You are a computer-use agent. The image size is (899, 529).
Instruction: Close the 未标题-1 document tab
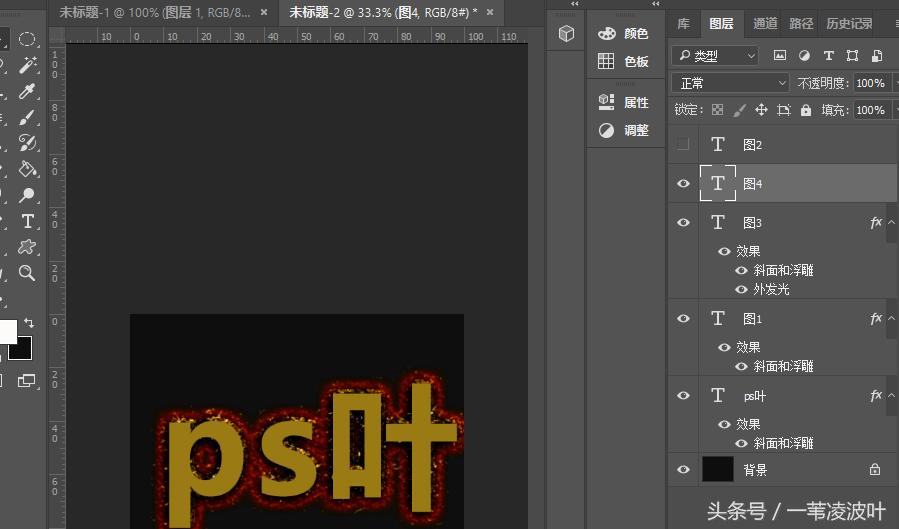264,12
